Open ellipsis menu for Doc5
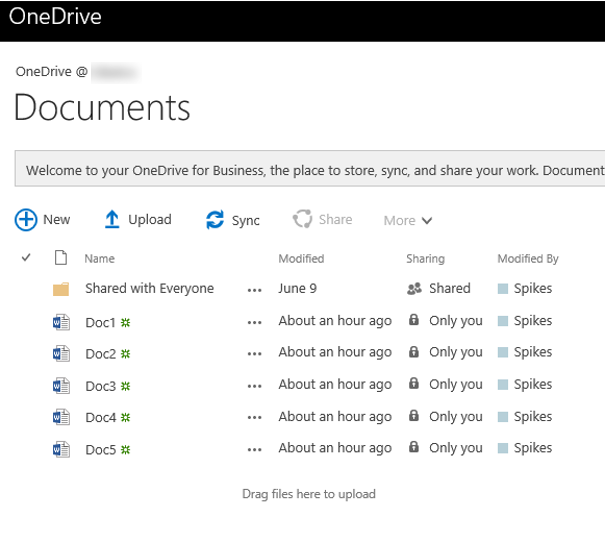Image resolution: width=605 pixels, height=542 pixels. [x=255, y=450]
